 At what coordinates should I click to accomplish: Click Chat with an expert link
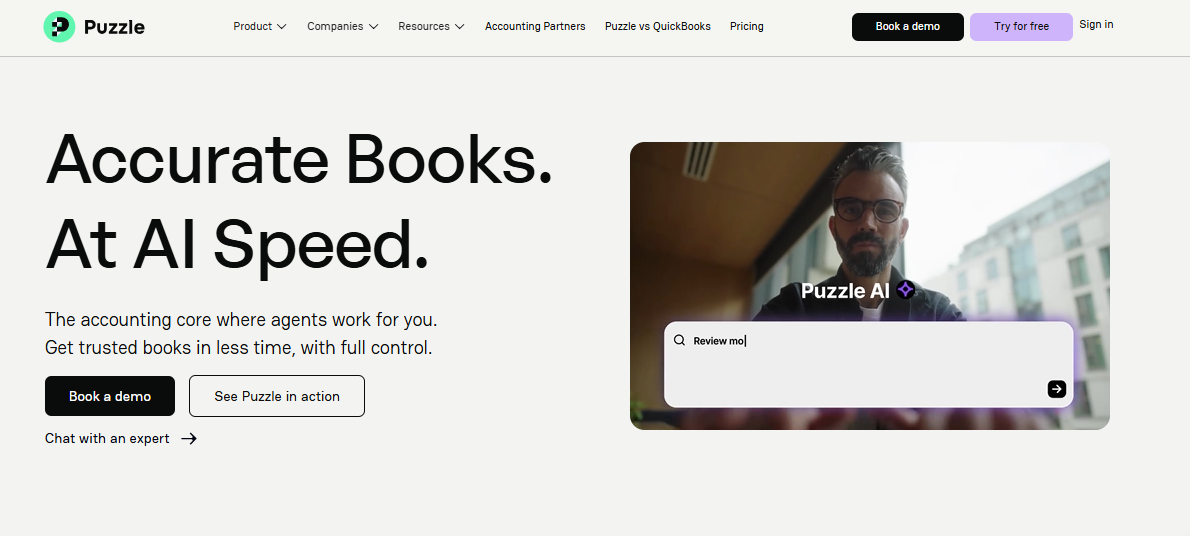tap(107, 438)
